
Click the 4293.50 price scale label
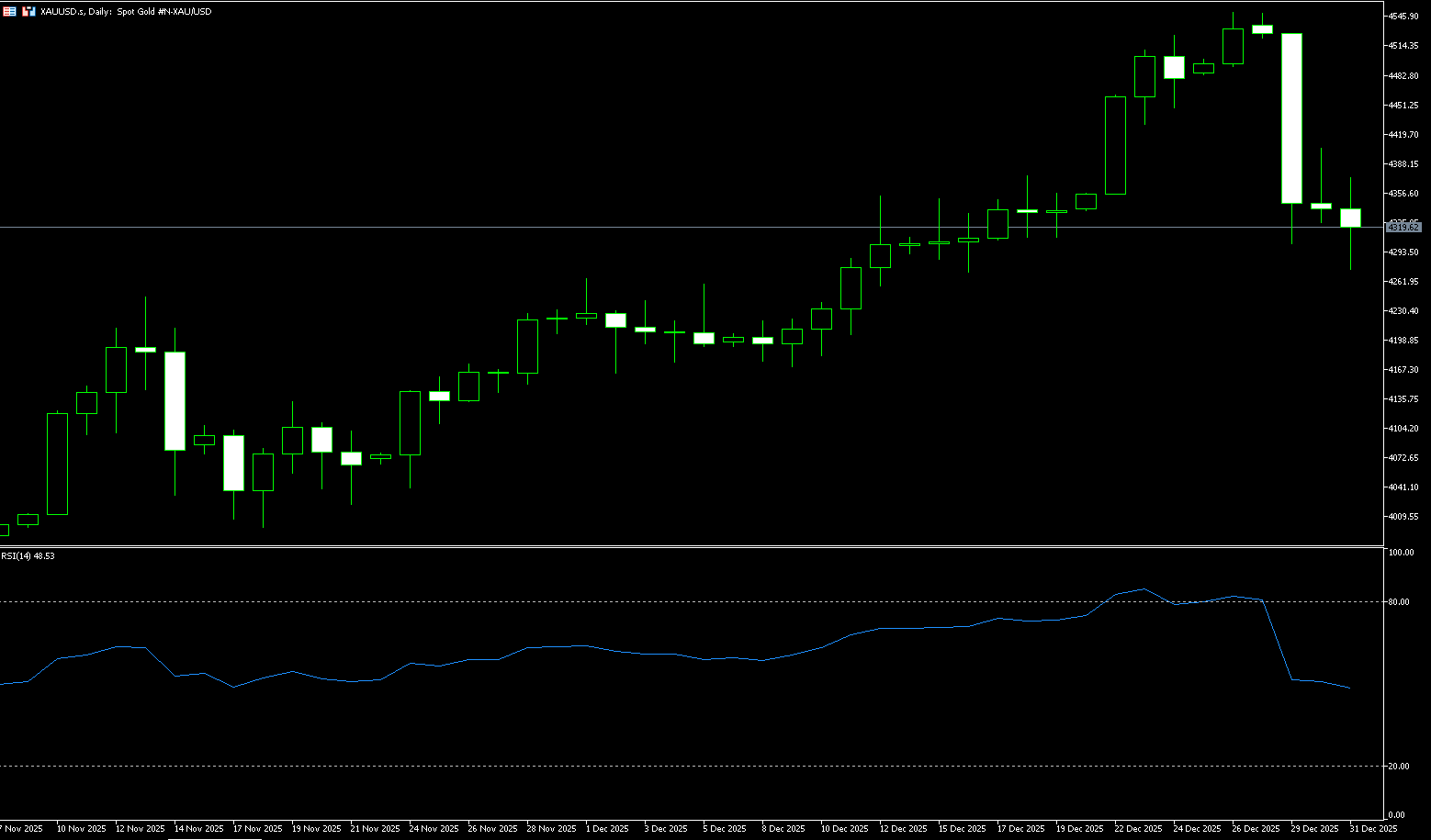(1403, 252)
